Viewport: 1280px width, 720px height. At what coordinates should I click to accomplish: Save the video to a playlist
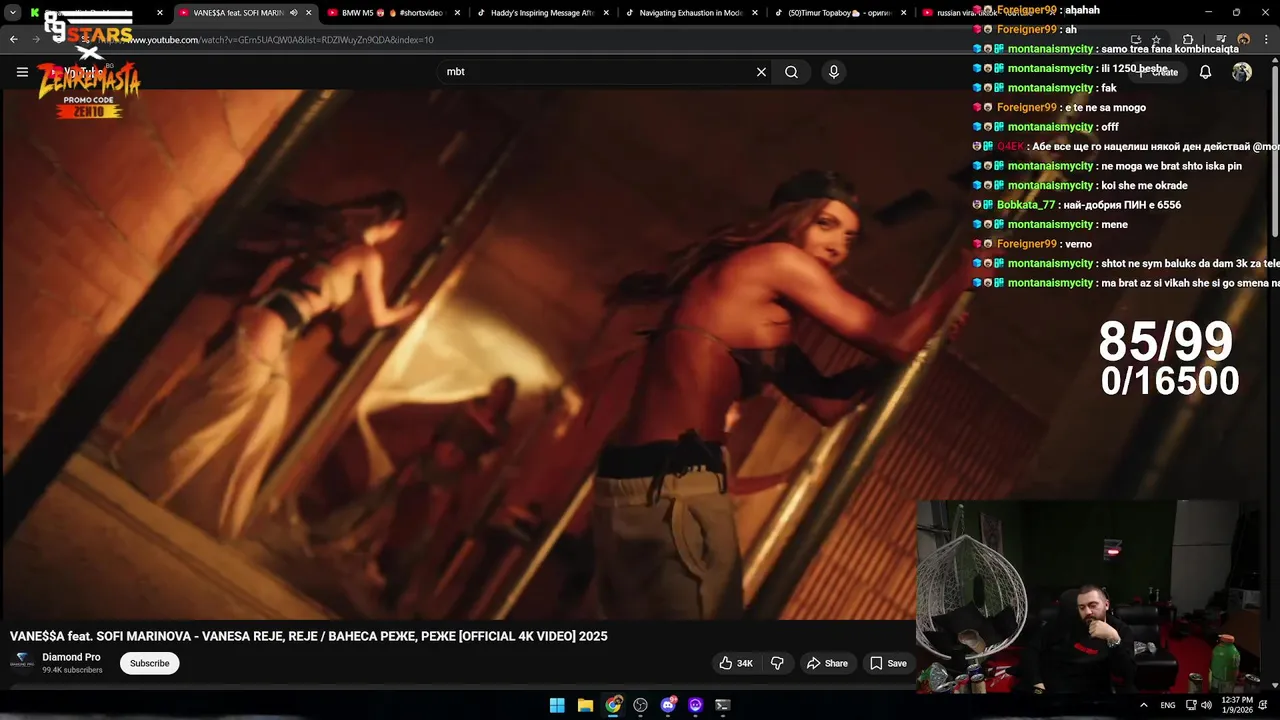click(x=888, y=663)
